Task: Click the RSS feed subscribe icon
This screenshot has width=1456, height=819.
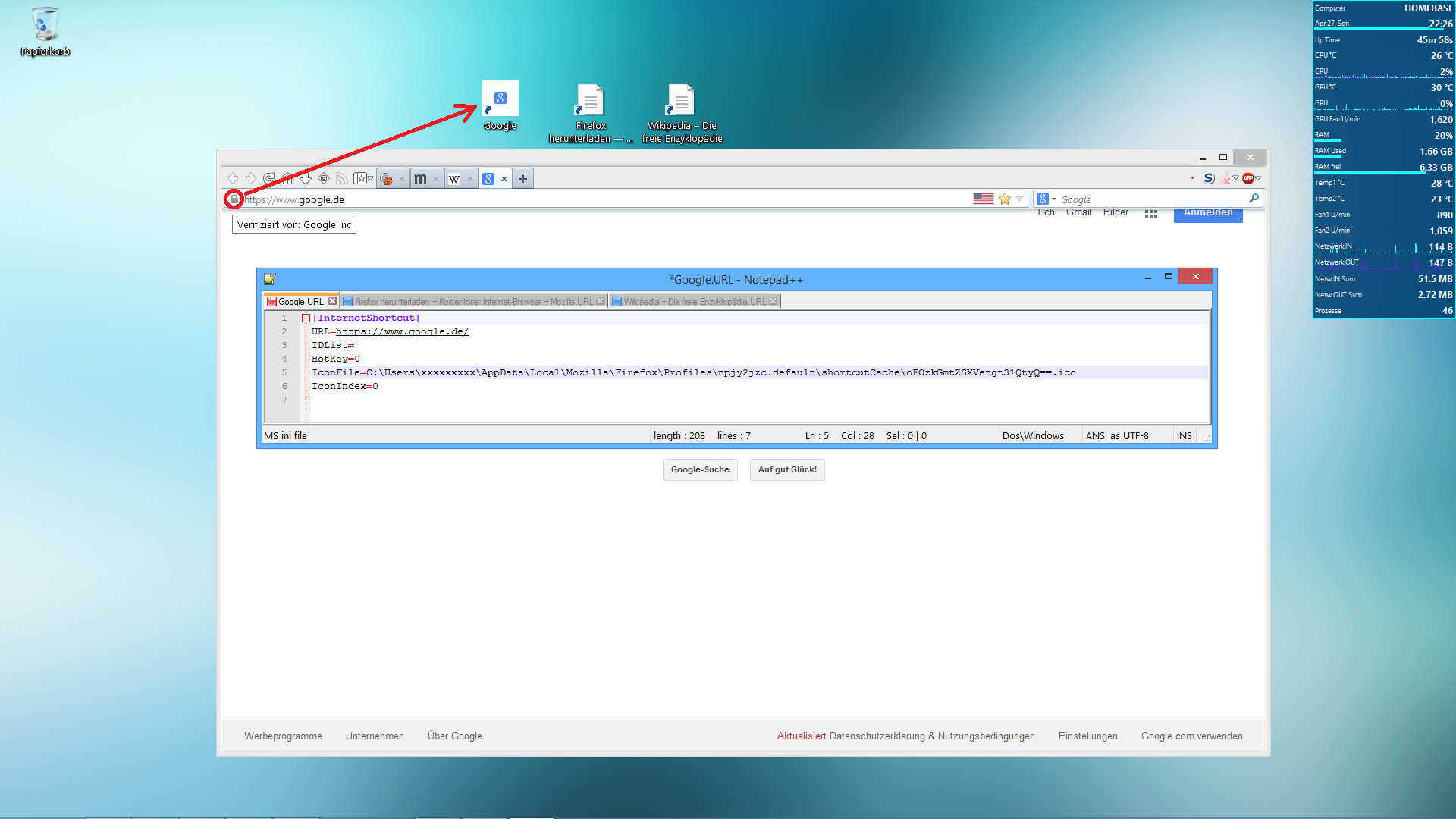Action: [x=342, y=178]
